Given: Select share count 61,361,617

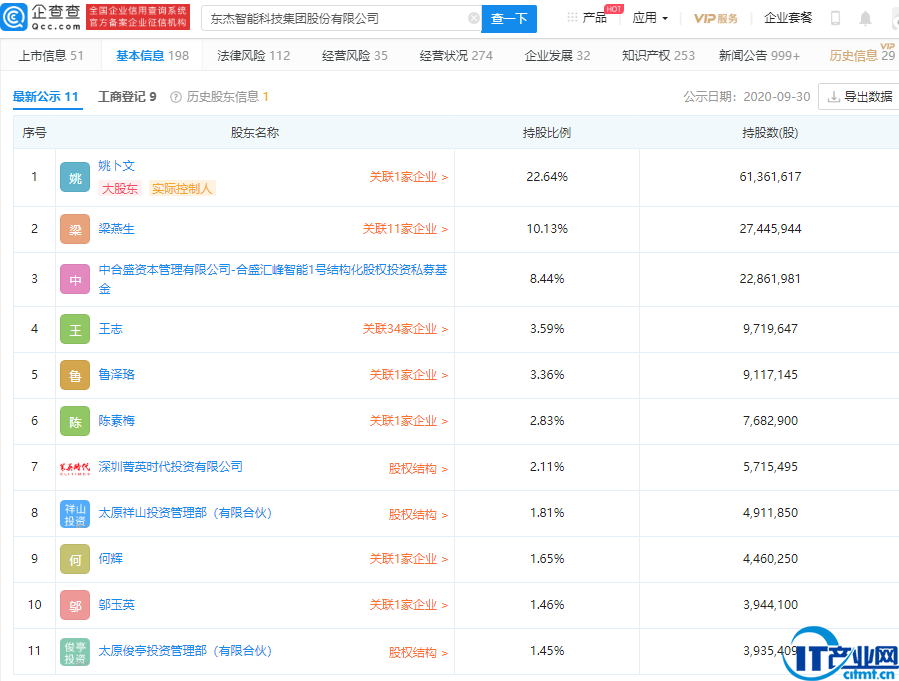Looking at the screenshot, I should coord(770,177).
